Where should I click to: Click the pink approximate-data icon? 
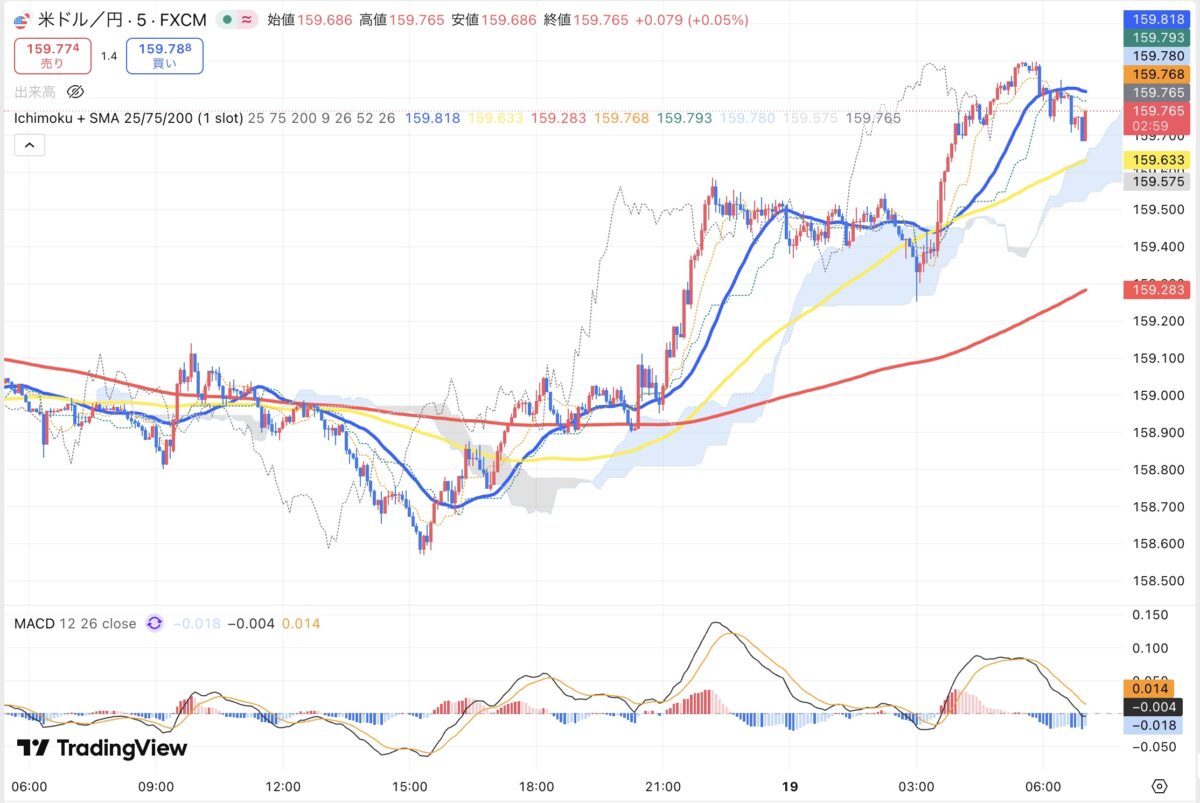click(x=246, y=19)
